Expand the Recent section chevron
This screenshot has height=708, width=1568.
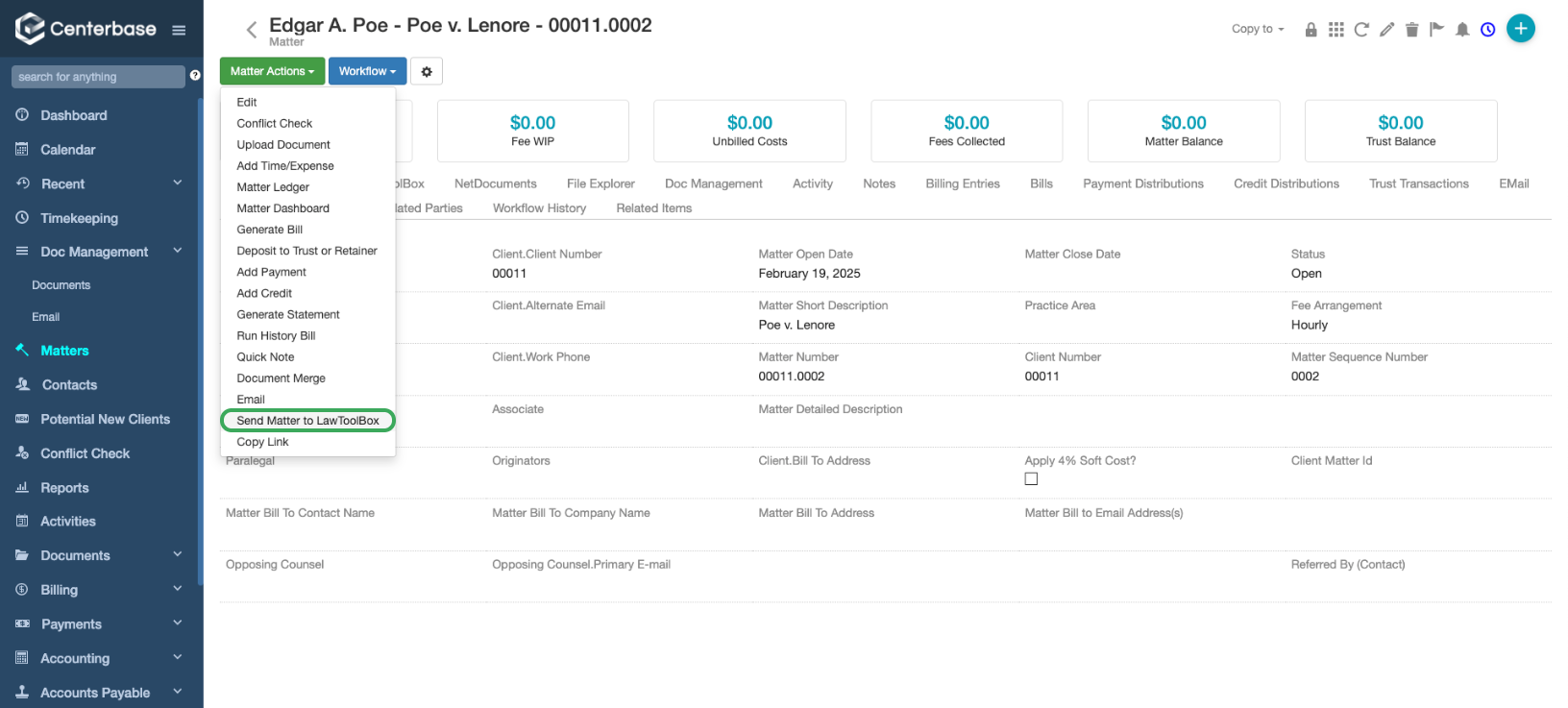177,183
